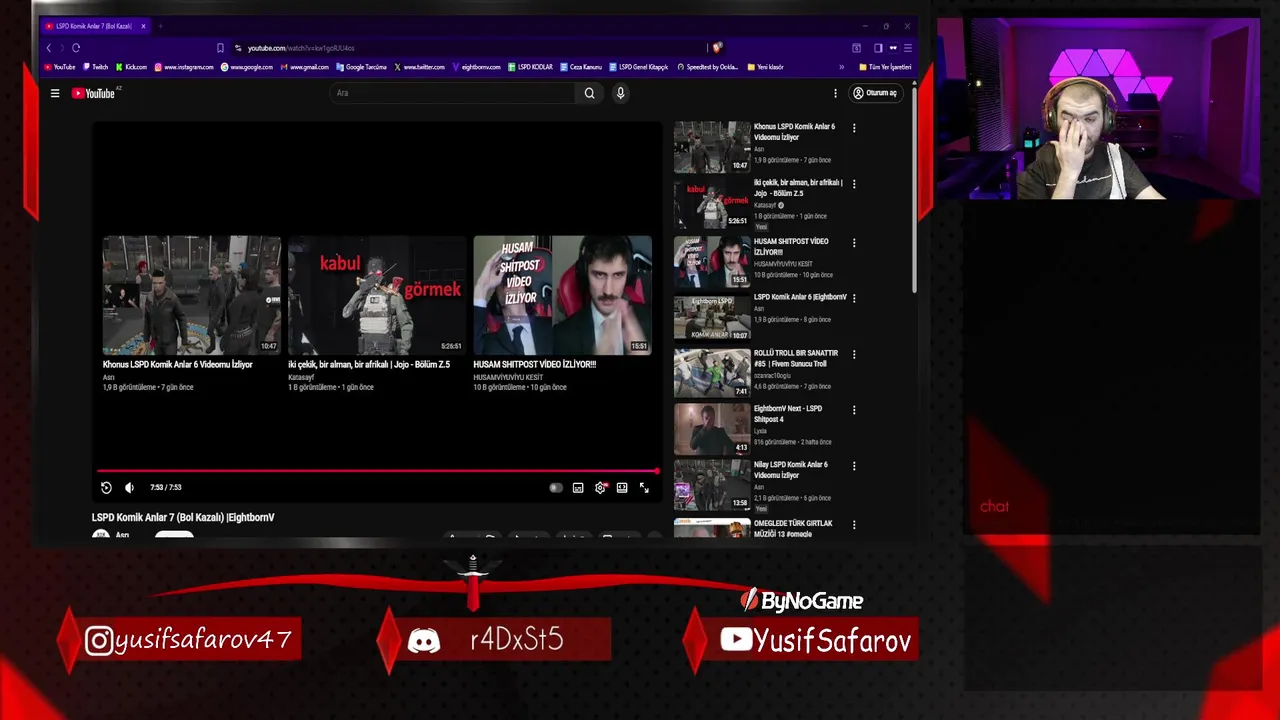Open the www.twitter.com bookmark
Image resolution: width=1280 pixels, height=720 pixels.
(x=419, y=67)
